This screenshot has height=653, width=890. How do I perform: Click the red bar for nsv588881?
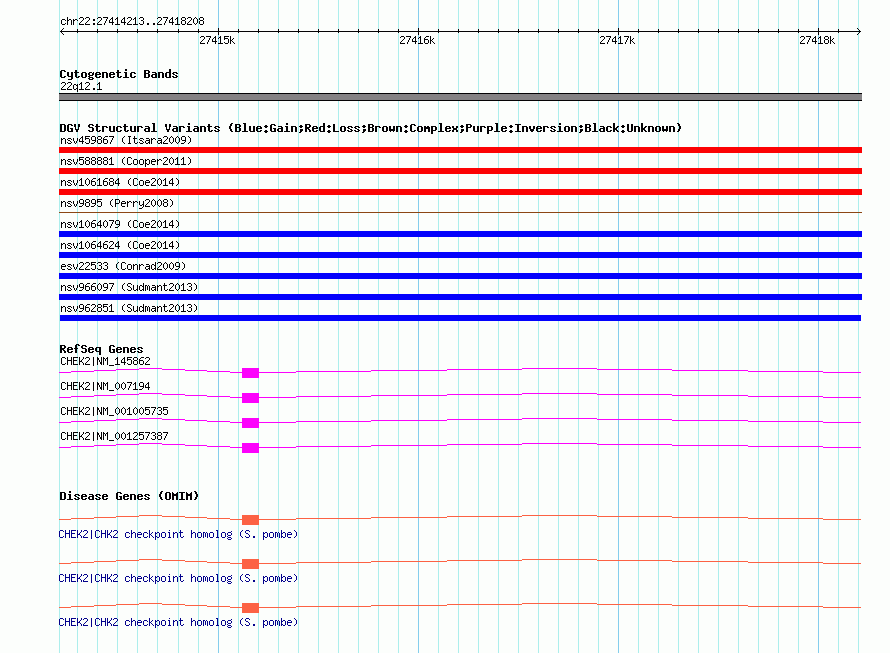[460, 171]
